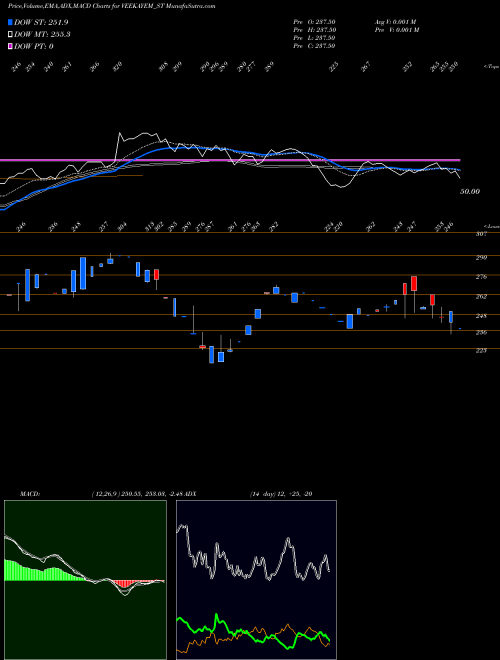Click the MACD '(12,26,9)' values text
This screenshot has width=500, height=660.
(x=138, y=493)
